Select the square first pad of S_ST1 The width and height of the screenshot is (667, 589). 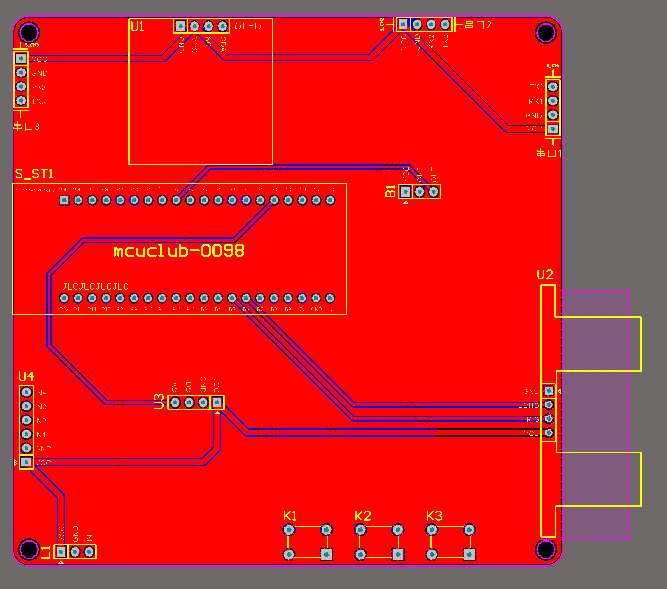[x=64, y=200]
